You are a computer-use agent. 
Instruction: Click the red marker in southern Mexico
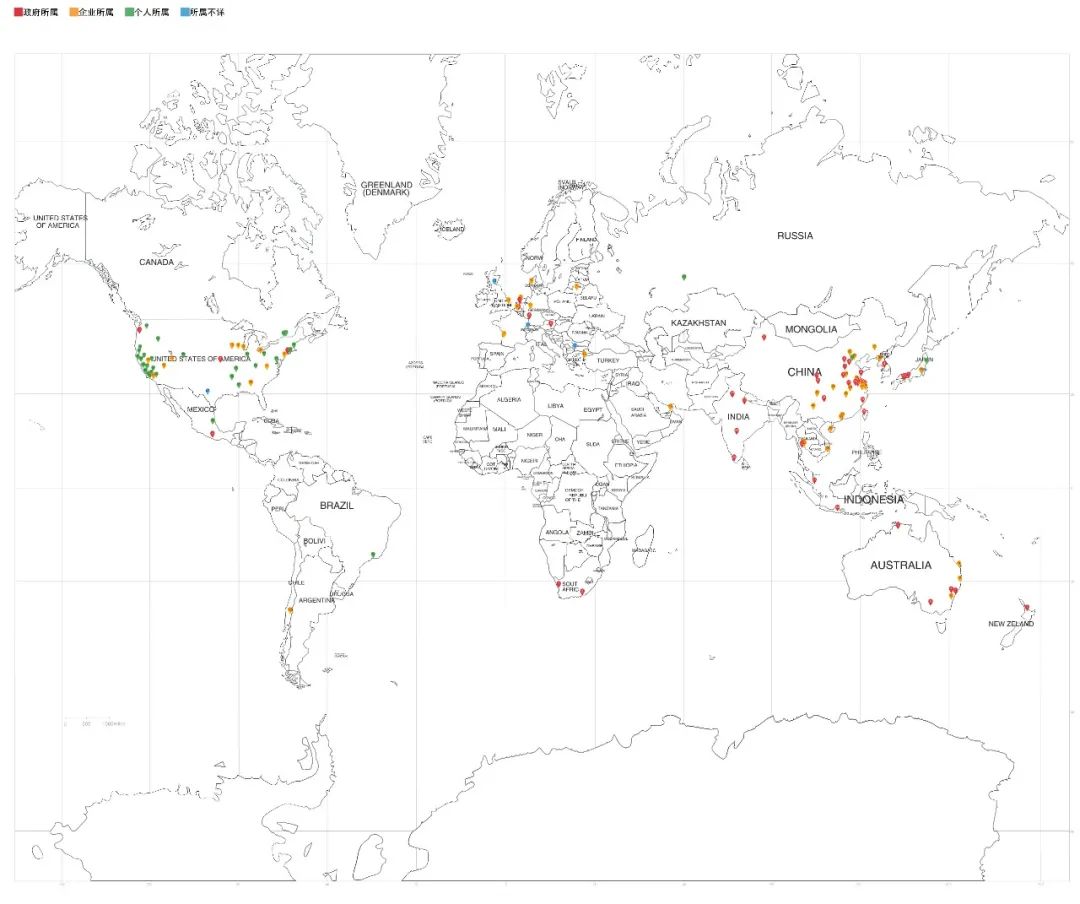[214, 434]
